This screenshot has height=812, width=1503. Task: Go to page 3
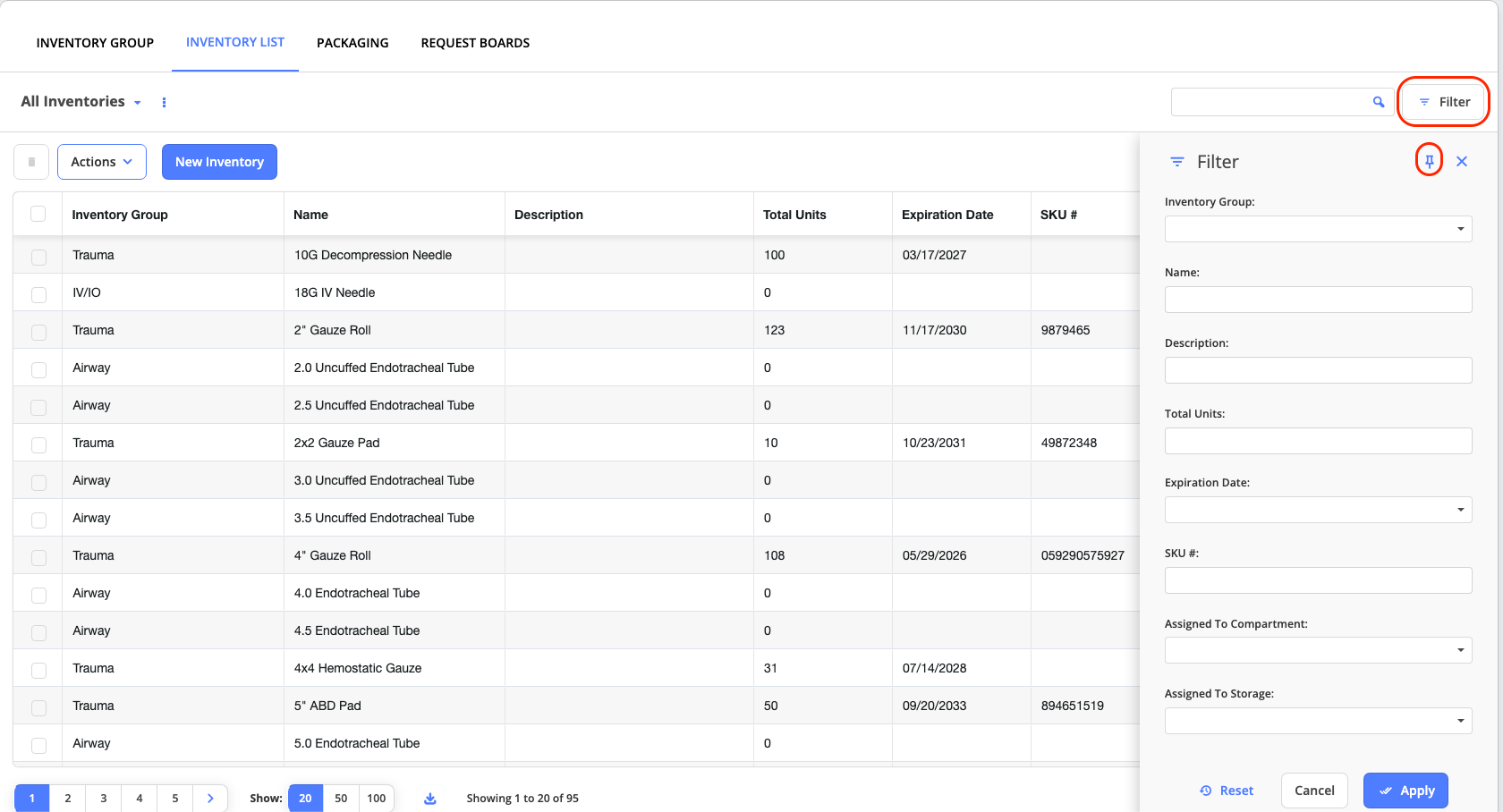(104, 798)
